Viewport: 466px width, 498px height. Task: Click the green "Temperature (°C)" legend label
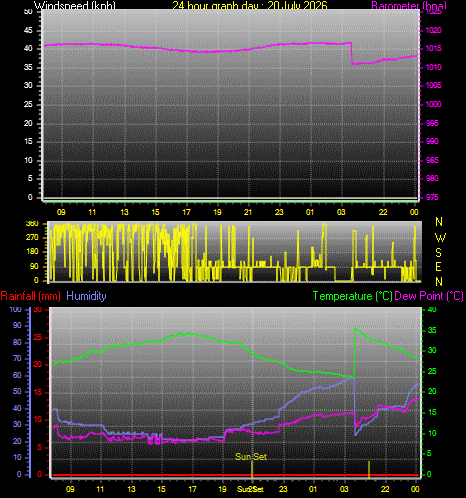pyautogui.click(x=352, y=296)
